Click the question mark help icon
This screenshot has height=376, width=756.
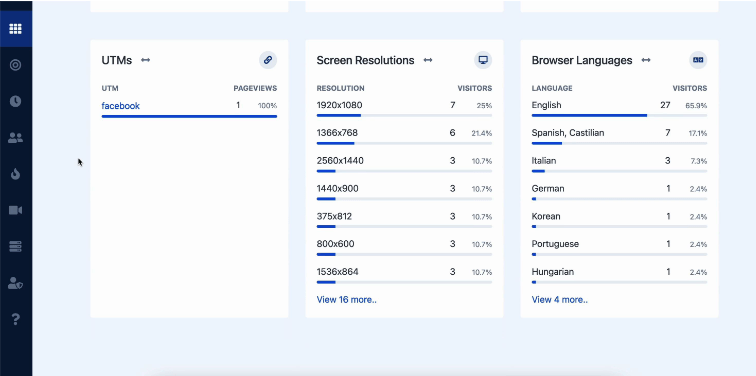[15, 319]
